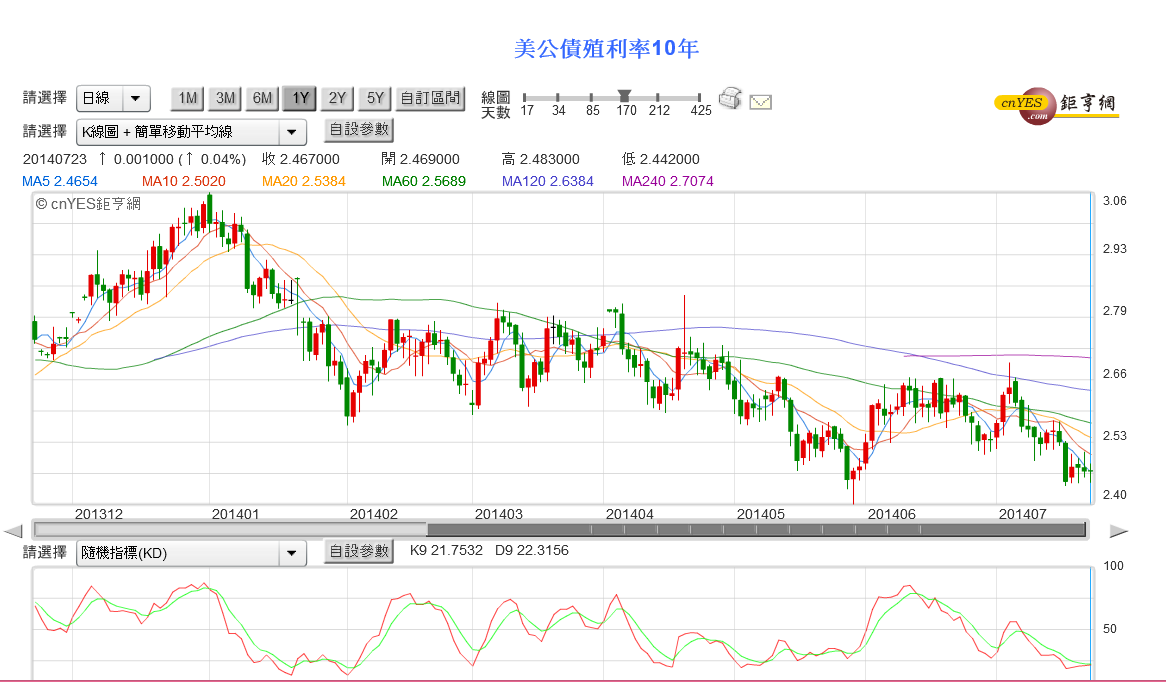Print the chart using the printer icon

click(729, 98)
